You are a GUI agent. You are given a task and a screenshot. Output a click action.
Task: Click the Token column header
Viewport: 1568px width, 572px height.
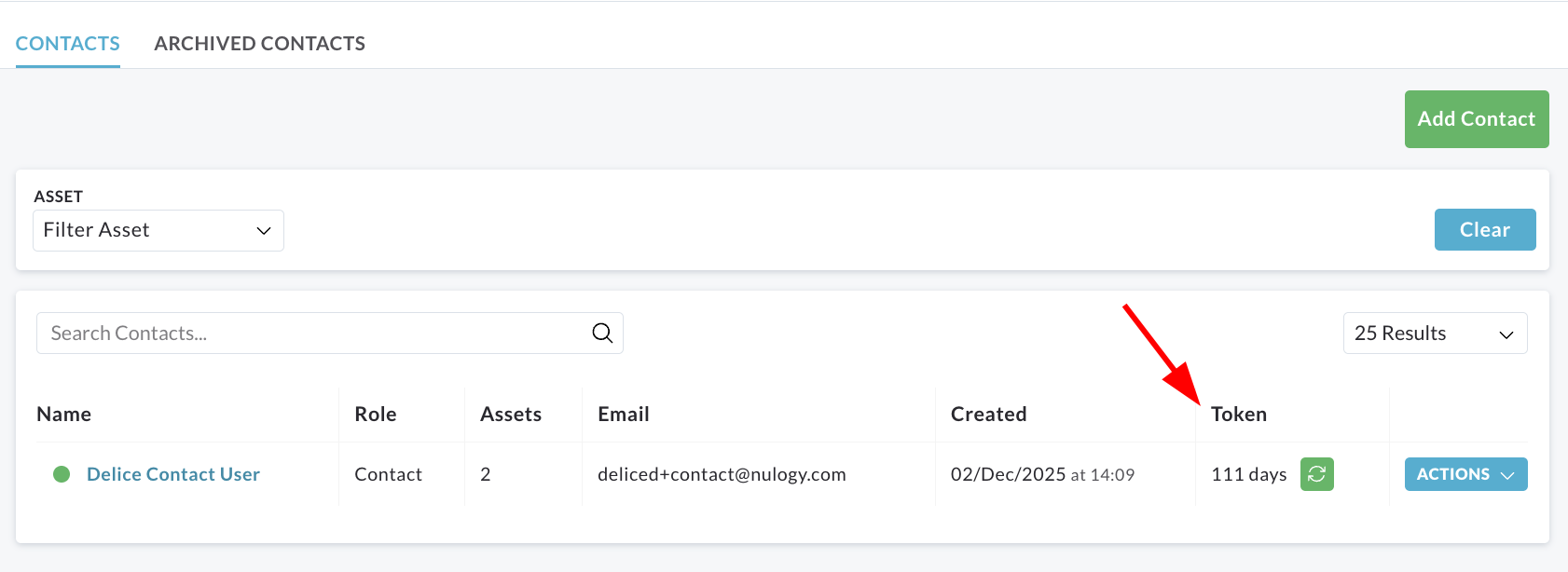click(x=1239, y=415)
